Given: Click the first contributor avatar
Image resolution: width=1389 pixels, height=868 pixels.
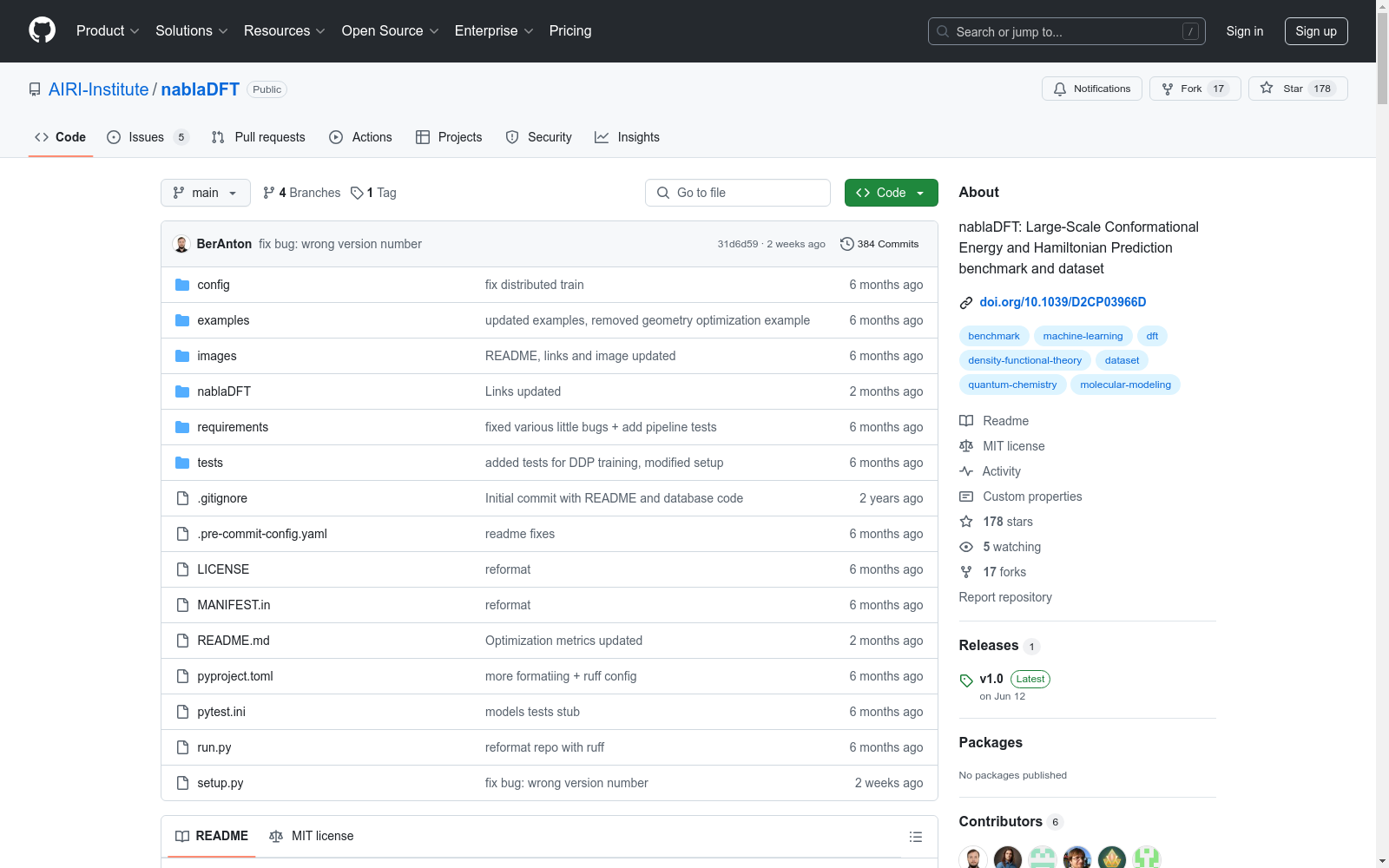Looking at the screenshot, I should pyautogui.click(x=973, y=859).
